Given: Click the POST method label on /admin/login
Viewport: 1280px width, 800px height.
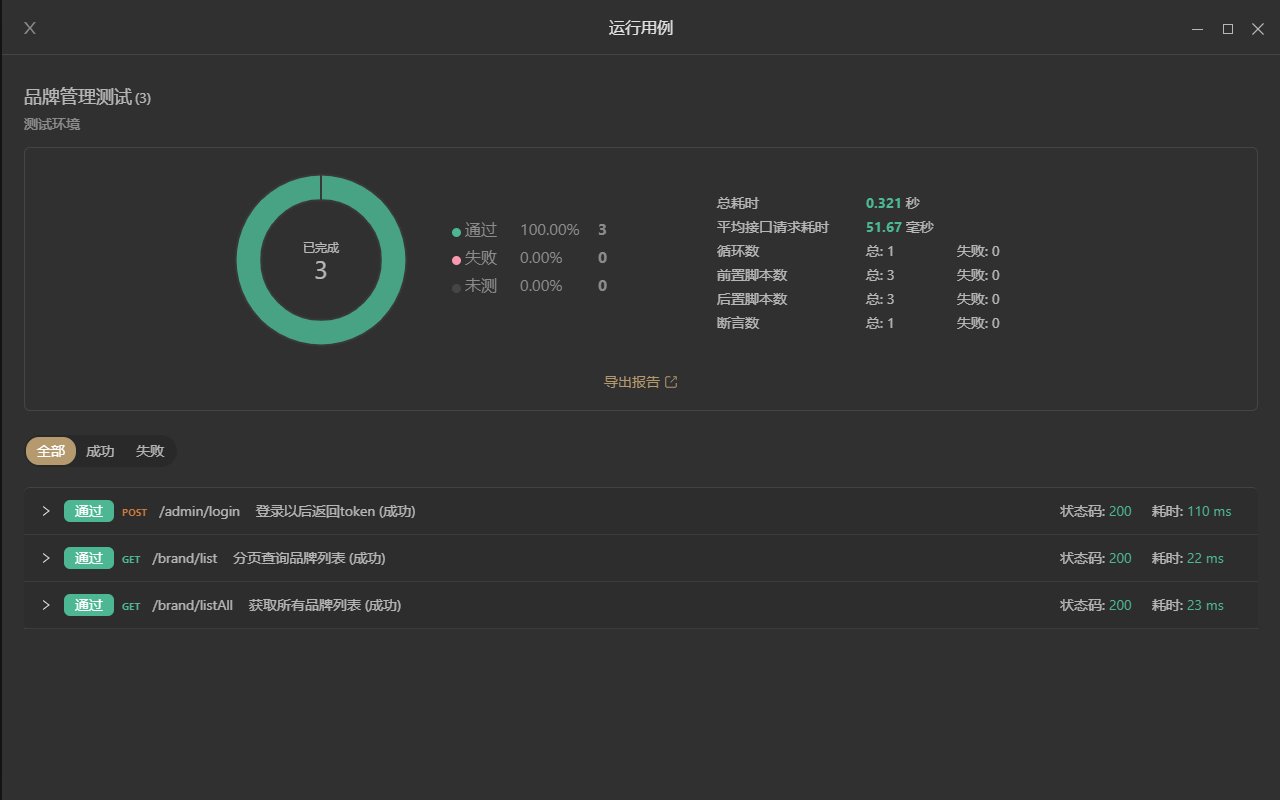Looking at the screenshot, I should pos(134,511).
